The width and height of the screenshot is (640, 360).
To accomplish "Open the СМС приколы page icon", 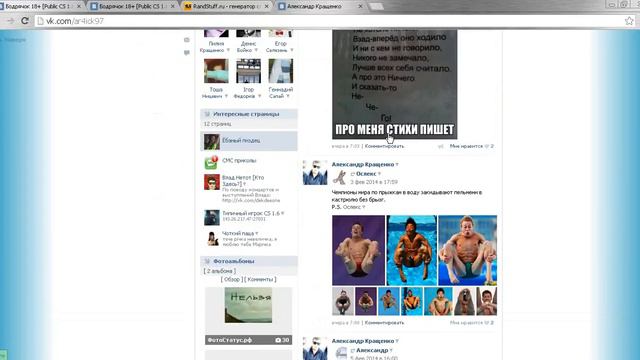I will click(x=211, y=162).
